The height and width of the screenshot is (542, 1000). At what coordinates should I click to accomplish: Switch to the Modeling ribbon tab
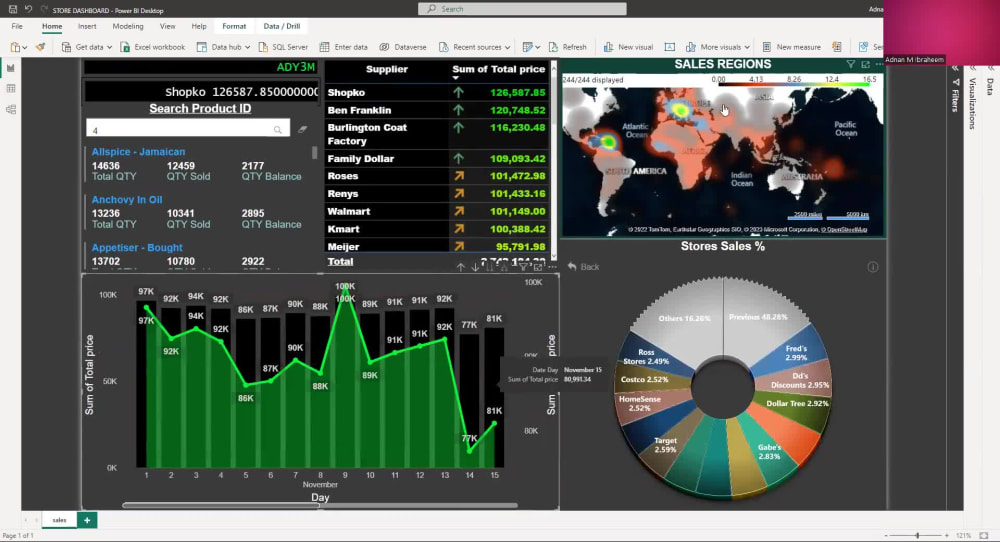click(x=128, y=26)
